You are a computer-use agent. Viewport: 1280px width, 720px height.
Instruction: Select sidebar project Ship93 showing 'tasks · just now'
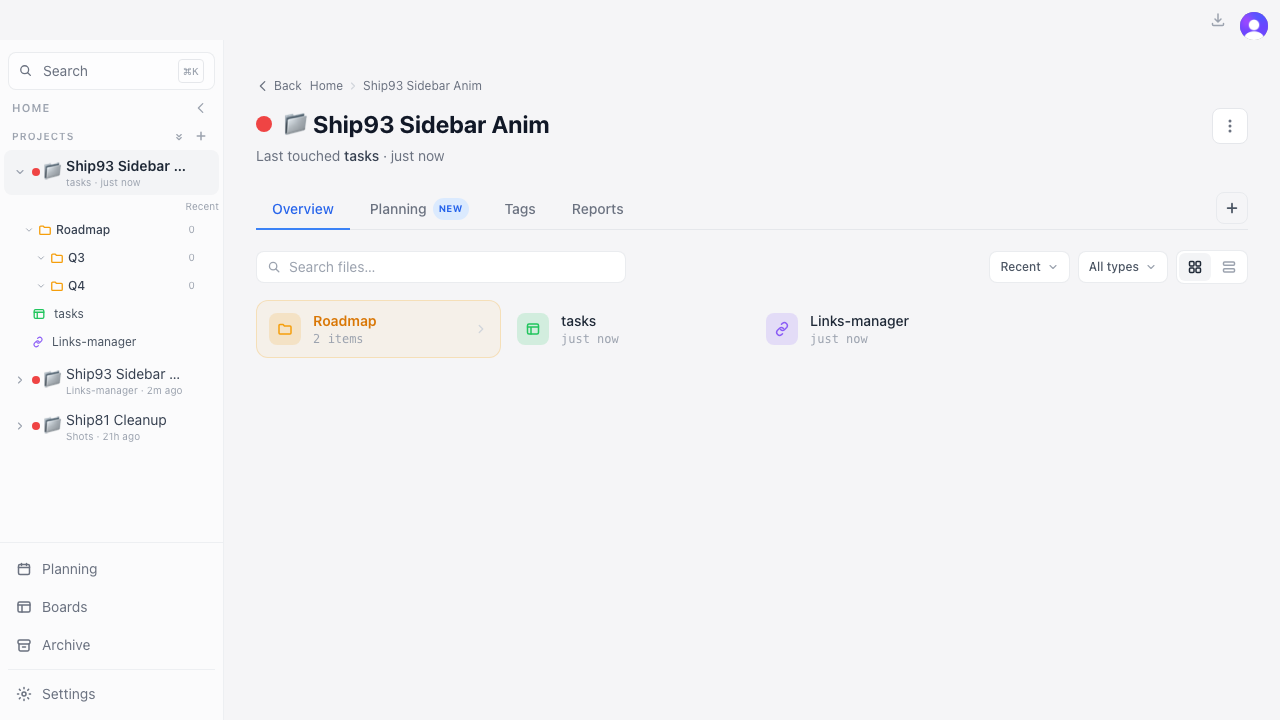click(x=111, y=173)
